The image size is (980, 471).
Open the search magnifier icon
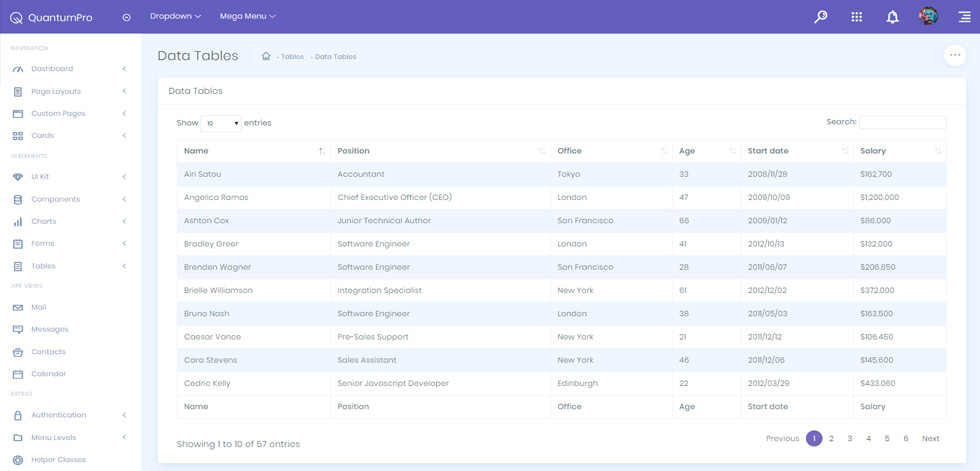pos(821,17)
